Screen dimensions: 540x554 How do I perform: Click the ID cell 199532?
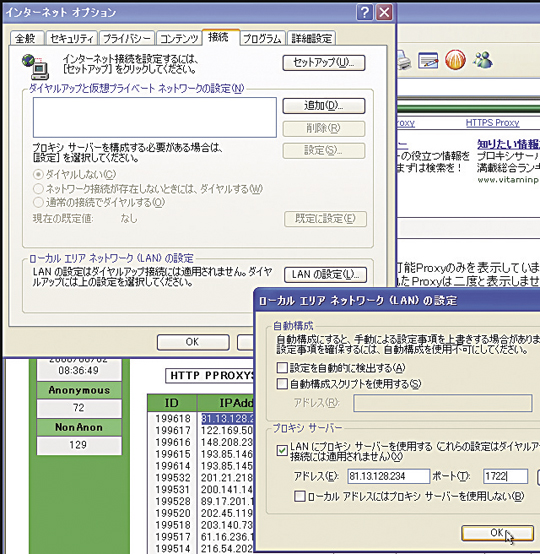pyautogui.click(x=173, y=478)
